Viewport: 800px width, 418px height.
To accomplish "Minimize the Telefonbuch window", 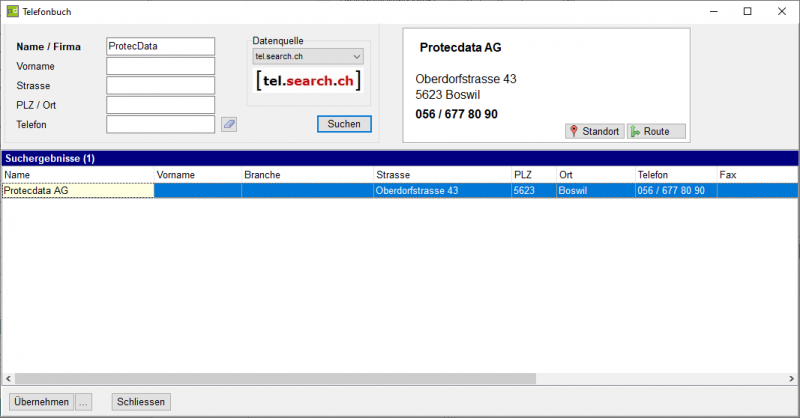I will (x=714, y=11).
